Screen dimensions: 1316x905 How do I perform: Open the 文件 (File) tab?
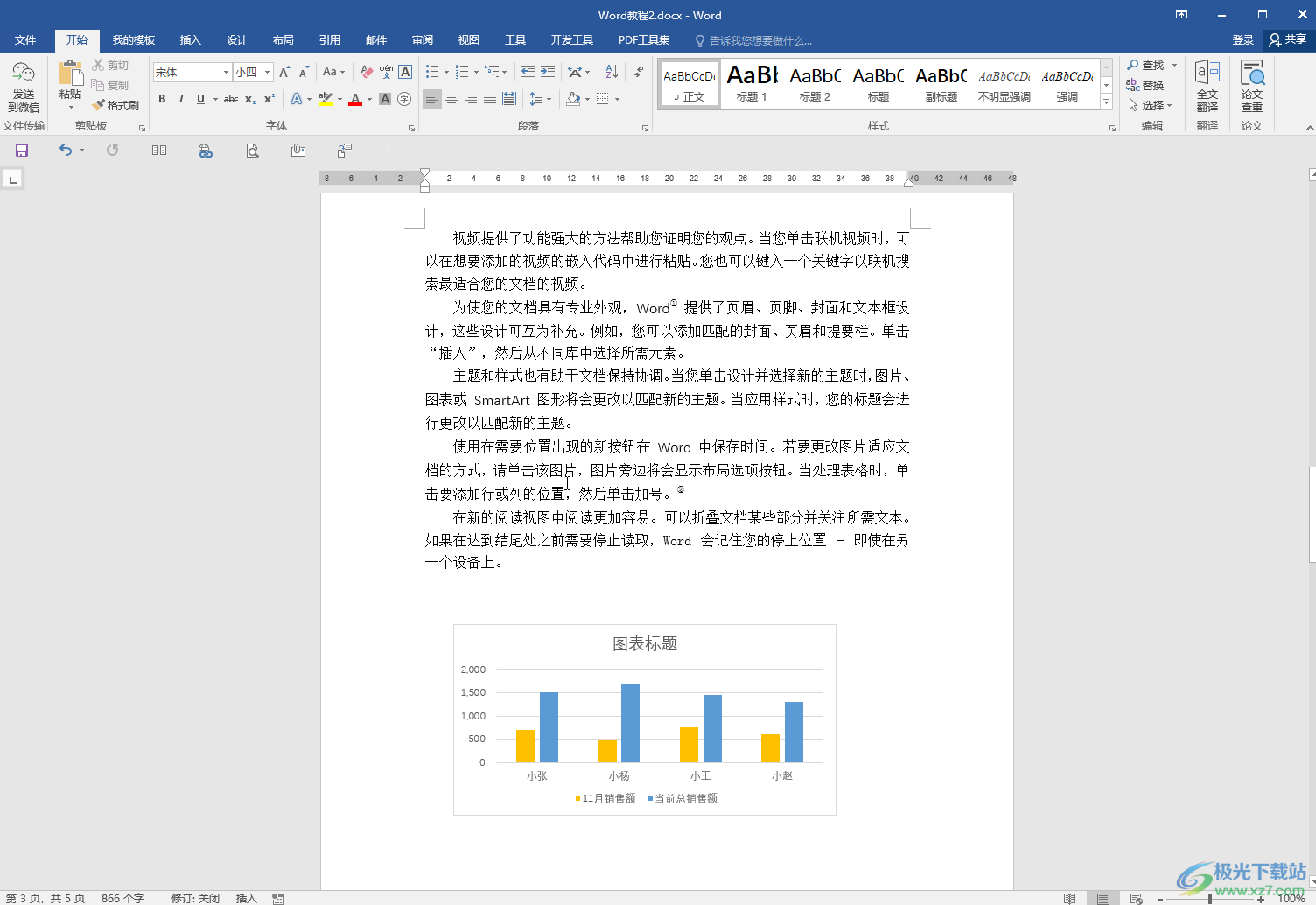[25, 40]
